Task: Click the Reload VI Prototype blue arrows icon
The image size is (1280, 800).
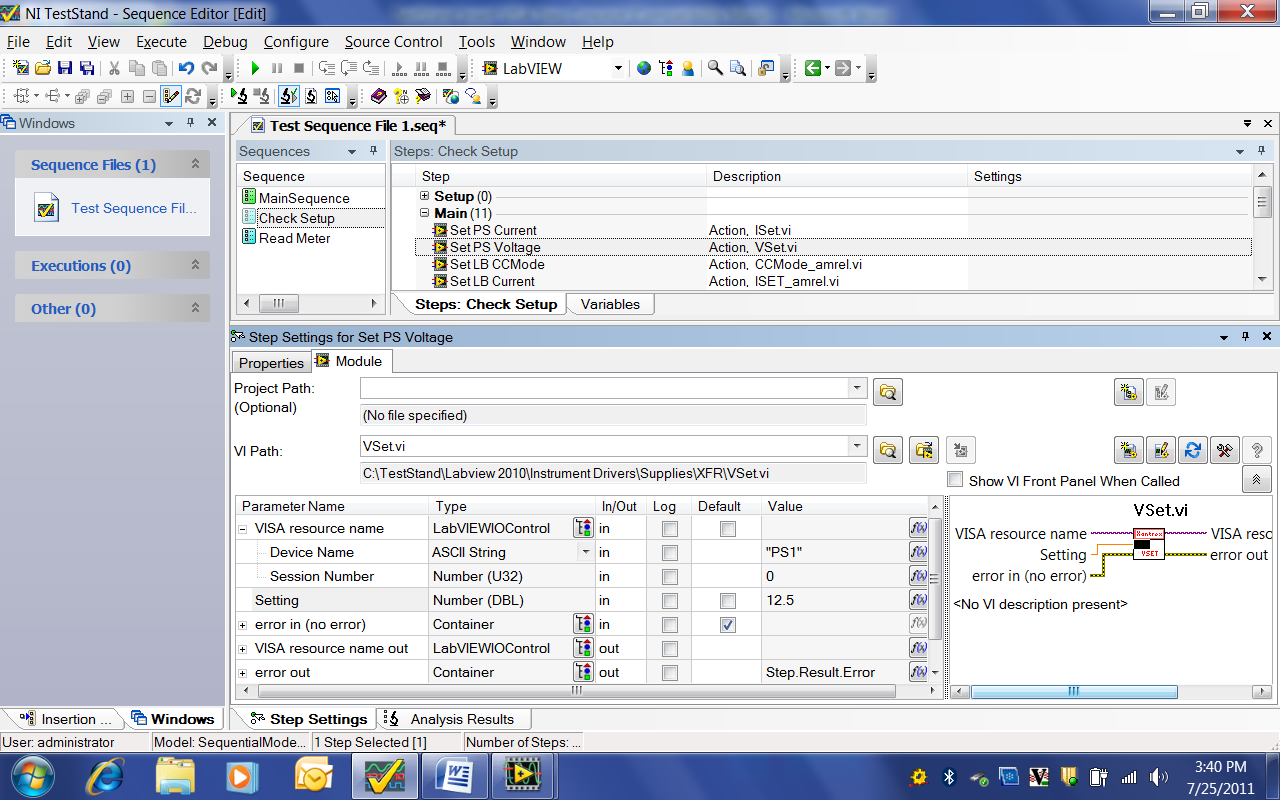Action: (1193, 450)
